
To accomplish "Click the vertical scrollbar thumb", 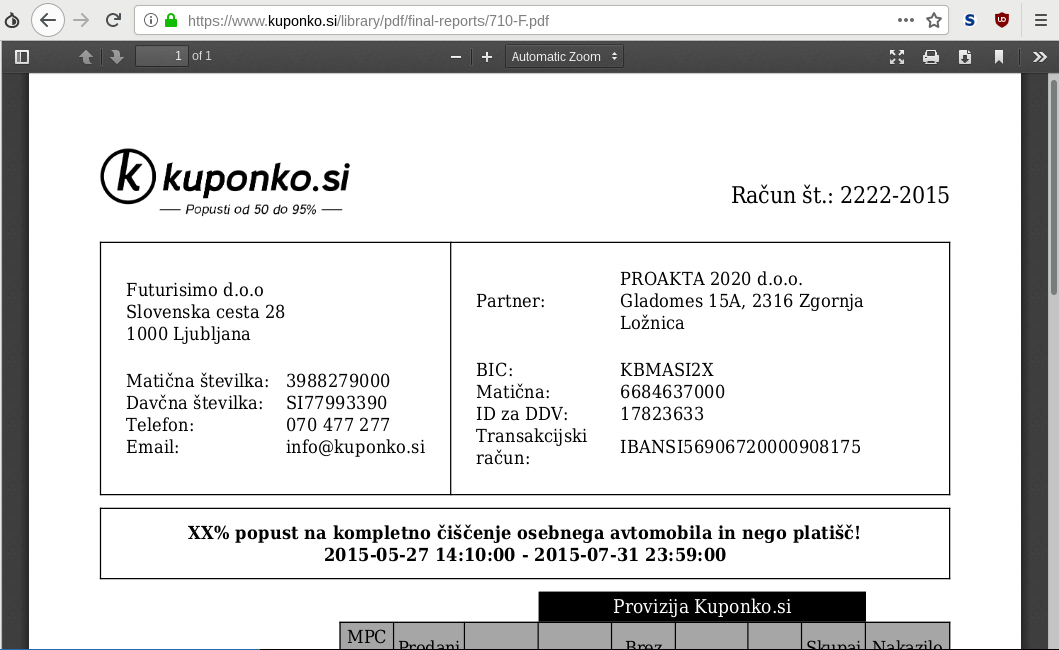I will 1054,187.
